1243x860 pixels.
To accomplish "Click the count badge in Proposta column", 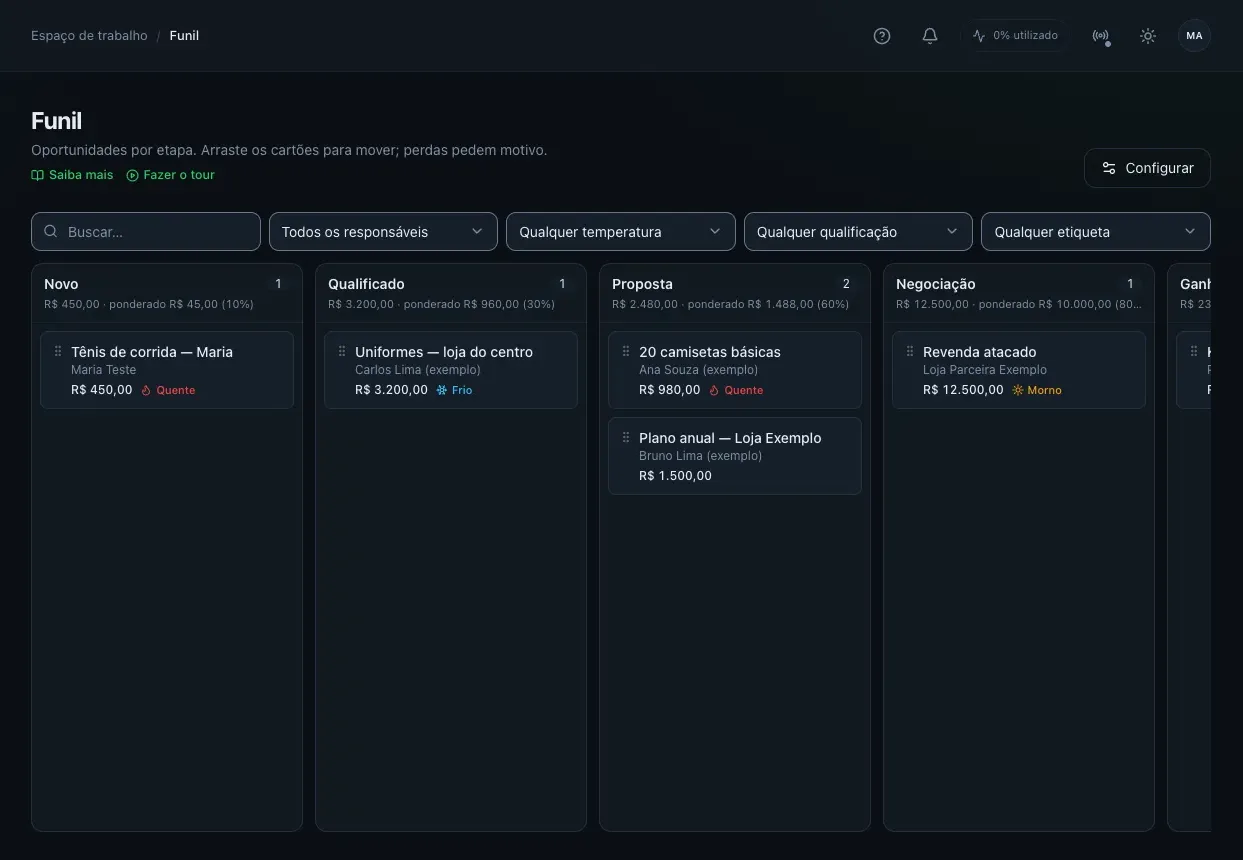I will pyautogui.click(x=846, y=284).
